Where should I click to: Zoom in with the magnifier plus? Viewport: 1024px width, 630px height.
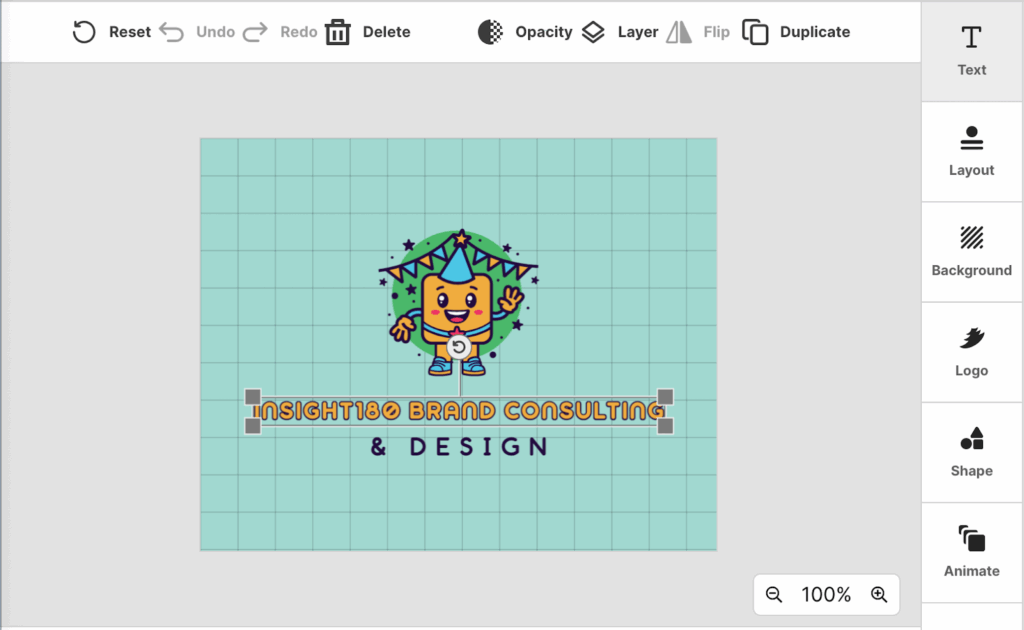click(879, 594)
